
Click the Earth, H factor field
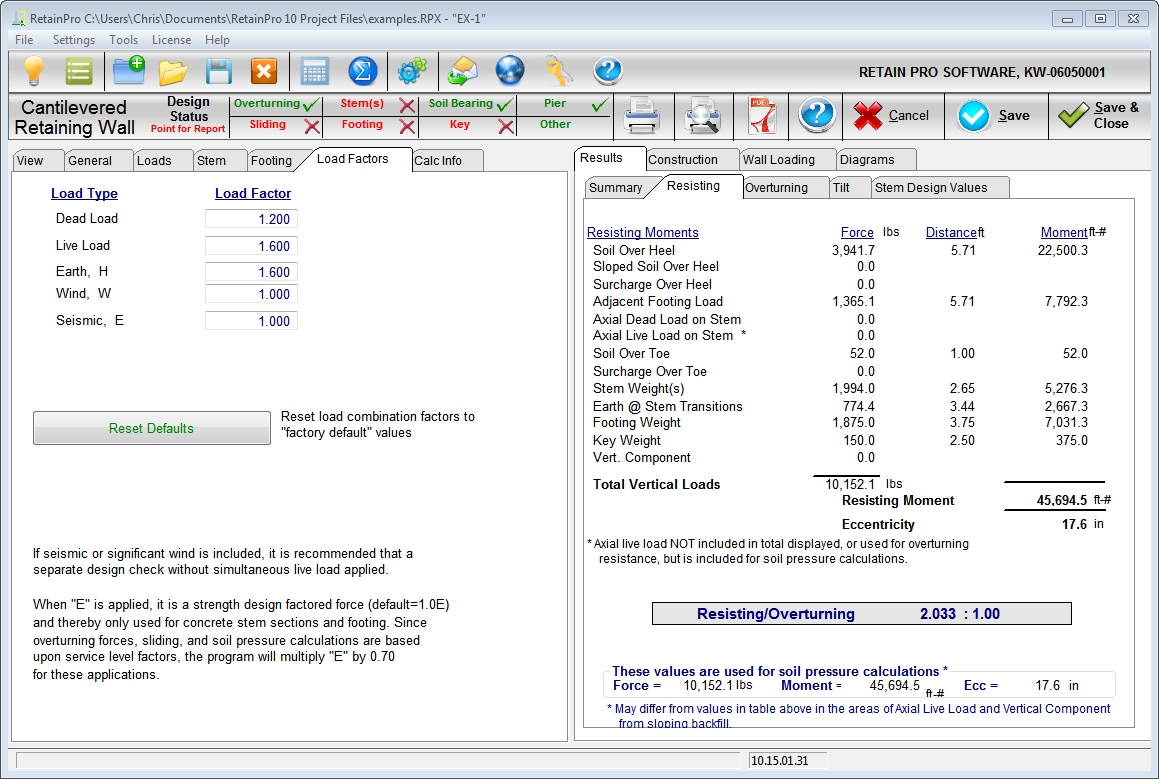click(251, 272)
